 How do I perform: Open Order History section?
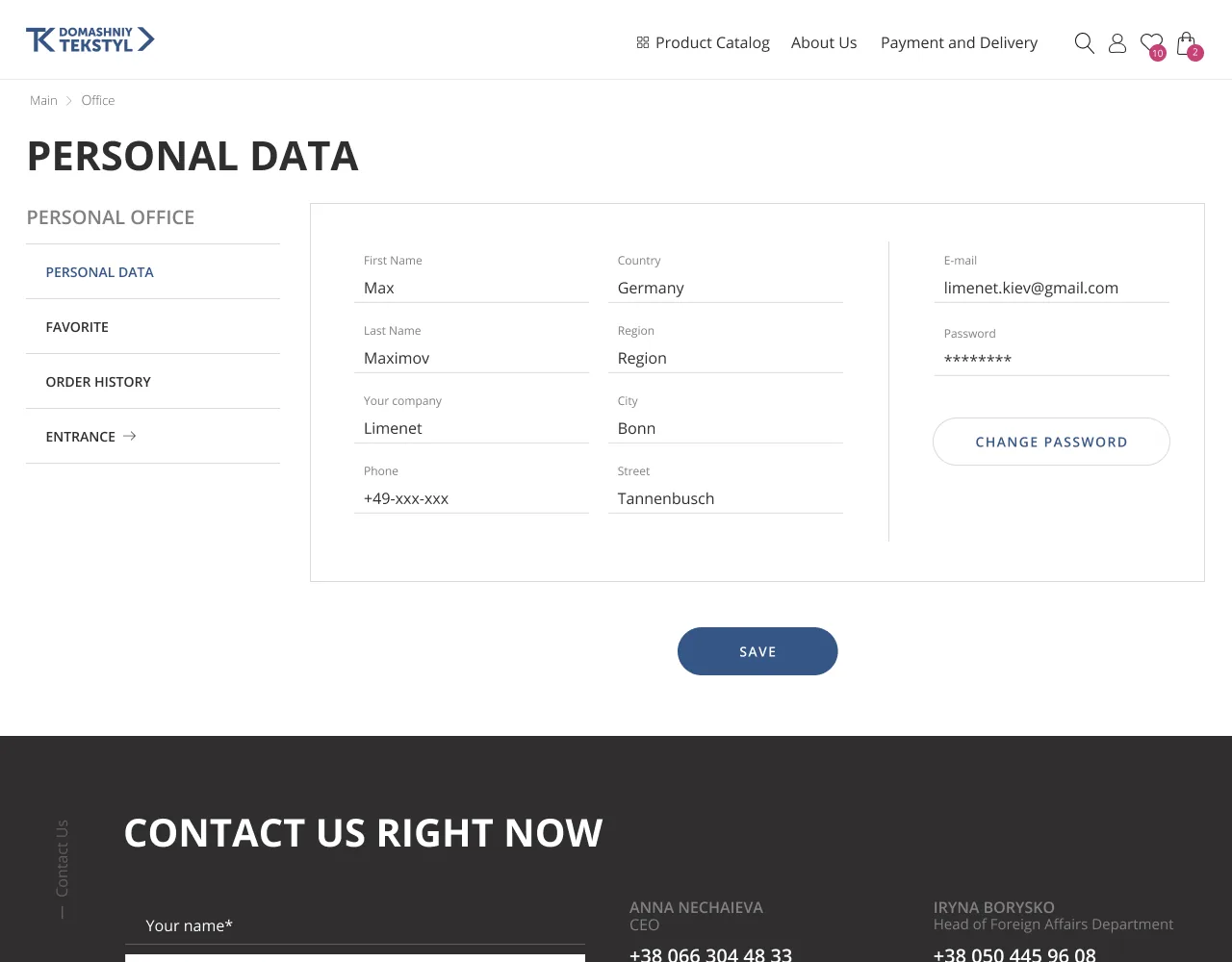click(x=153, y=382)
